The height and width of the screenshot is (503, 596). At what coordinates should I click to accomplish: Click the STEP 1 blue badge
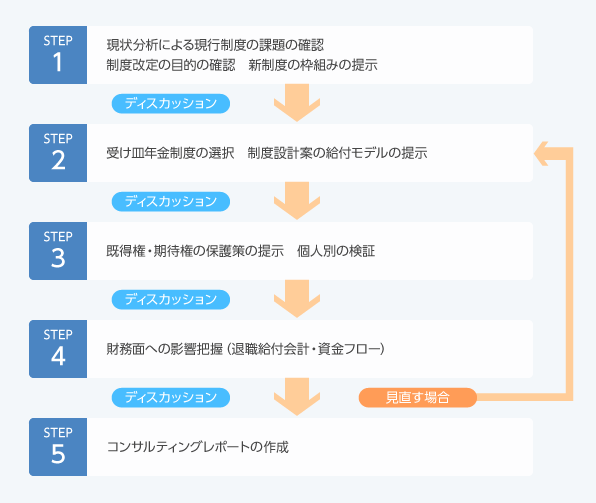click(58, 55)
